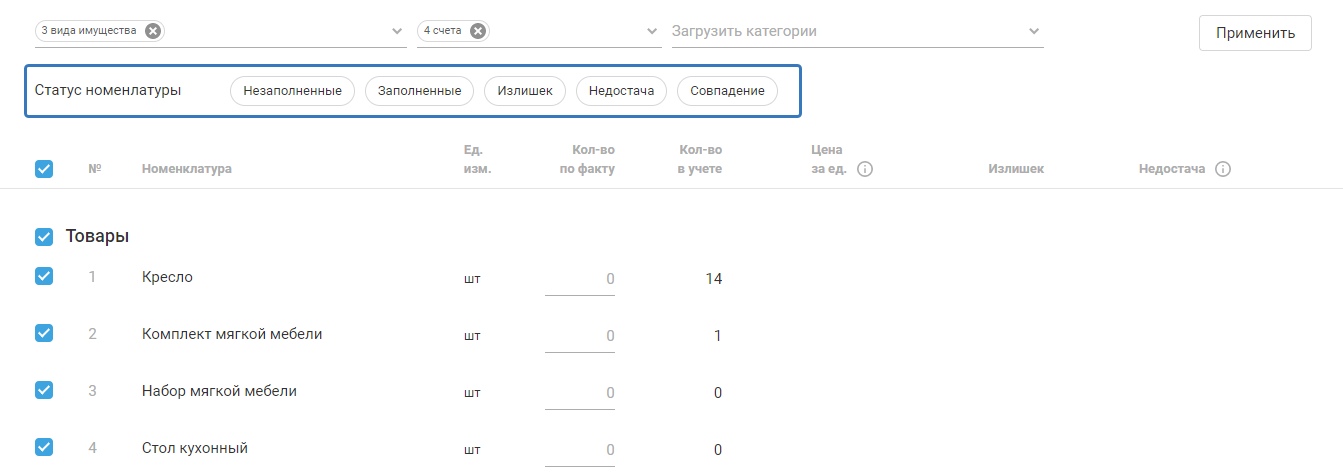This screenshot has width=1343, height=476.
Task: Select the 'Излишек' status filter
Action: pyautogui.click(x=525, y=91)
